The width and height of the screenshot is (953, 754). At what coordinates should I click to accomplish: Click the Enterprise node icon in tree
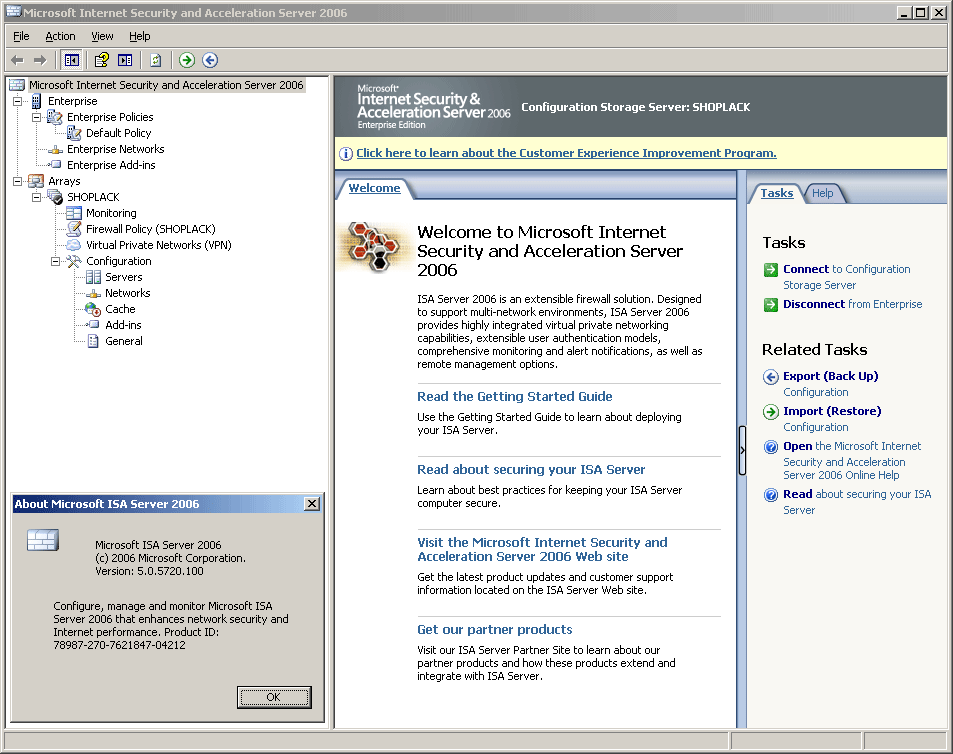(36, 101)
